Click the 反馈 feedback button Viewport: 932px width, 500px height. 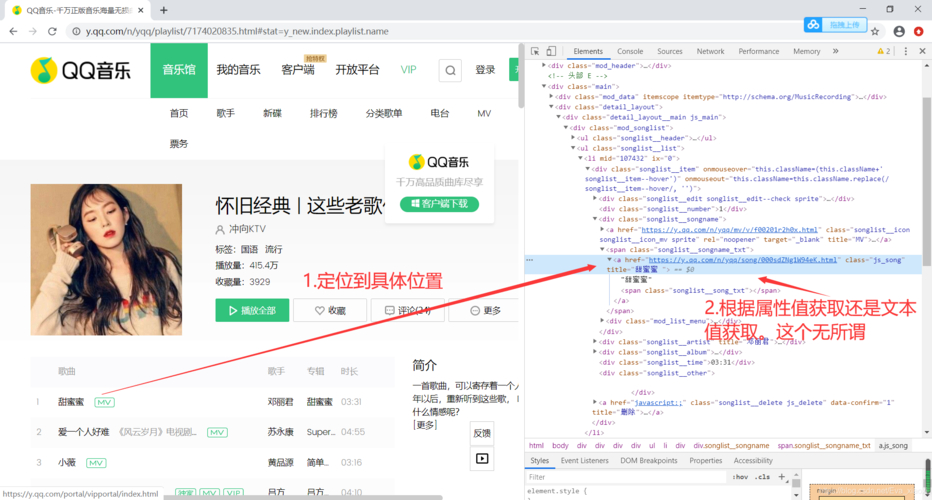coord(482,433)
